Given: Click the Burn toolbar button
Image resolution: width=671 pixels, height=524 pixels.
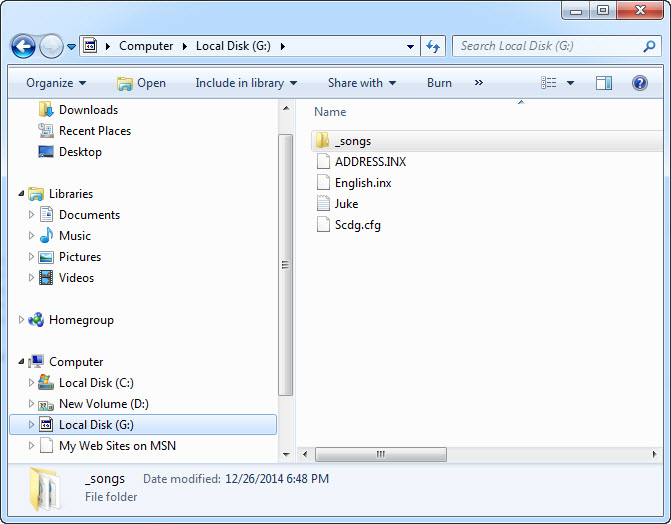Looking at the screenshot, I should coord(439,83).
